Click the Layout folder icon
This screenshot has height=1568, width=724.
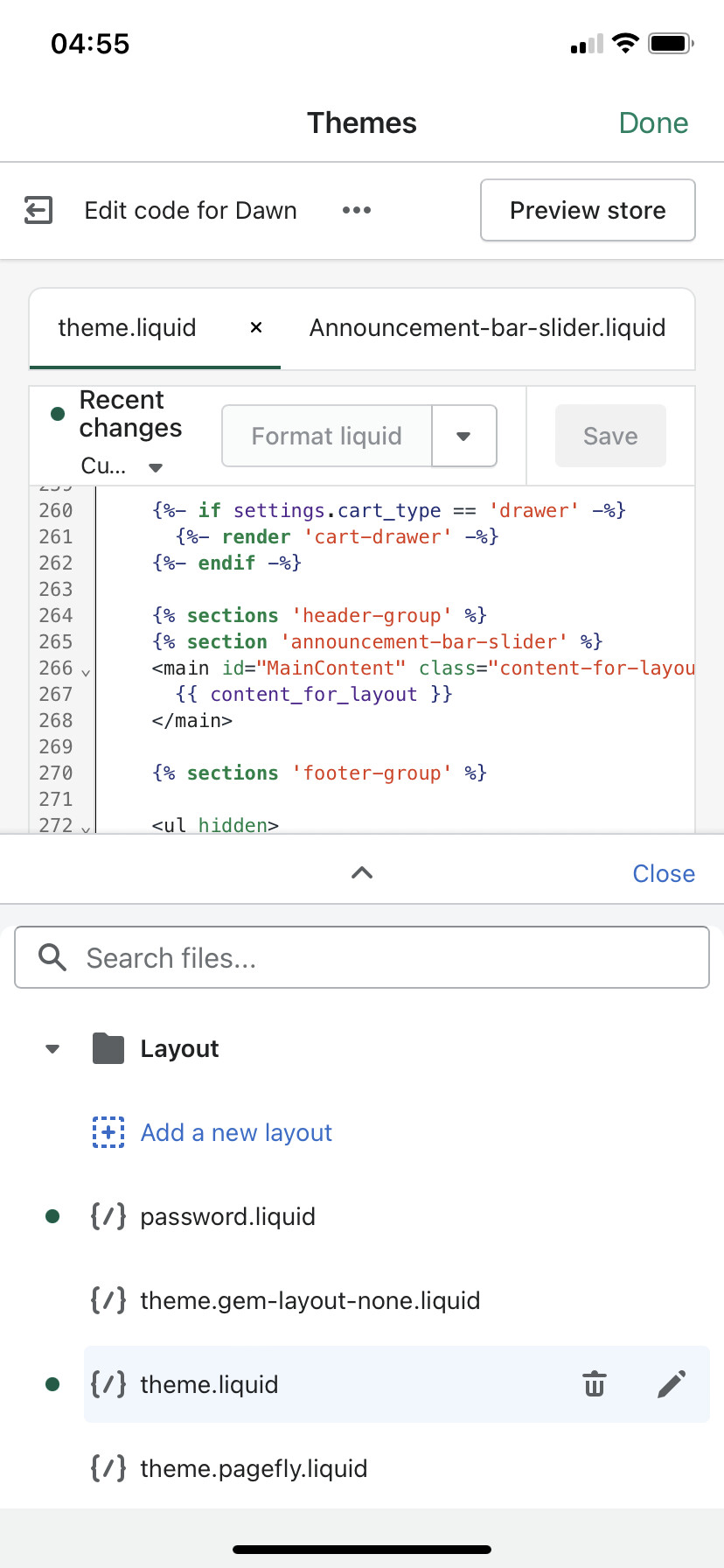[x=108, y=1048]
